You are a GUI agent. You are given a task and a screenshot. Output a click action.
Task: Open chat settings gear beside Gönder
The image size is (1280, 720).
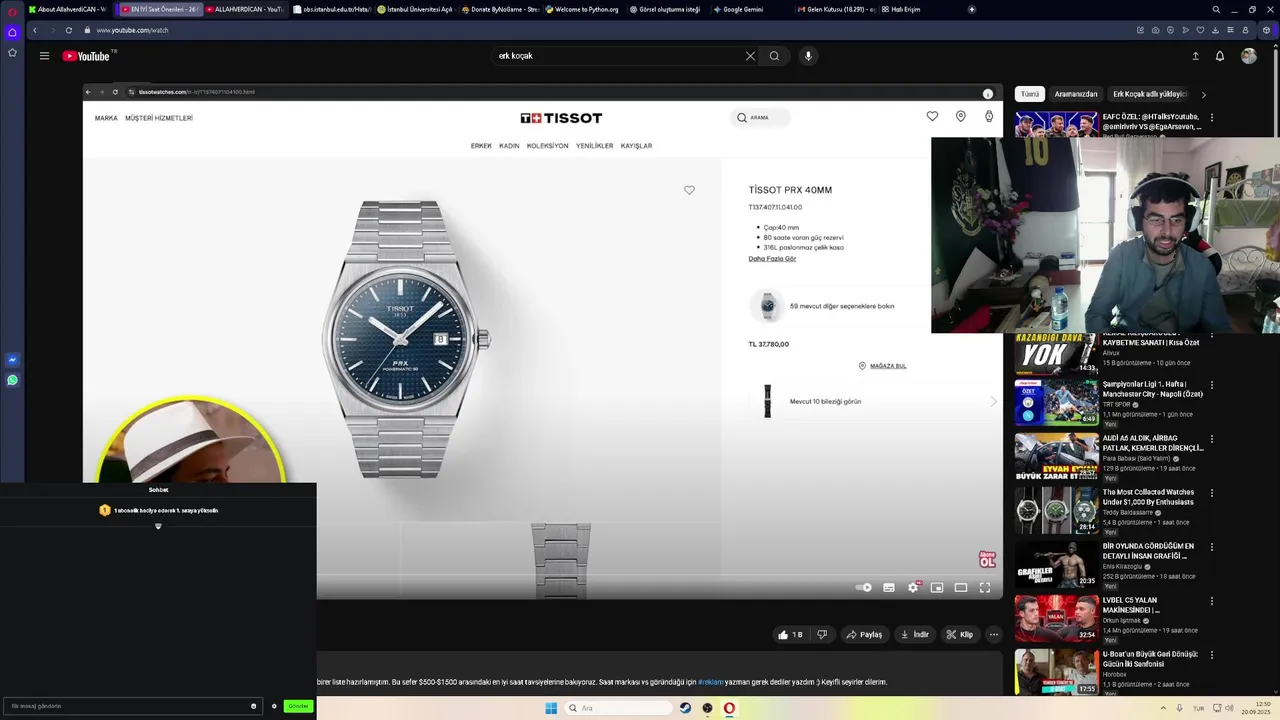pos(274,706)
